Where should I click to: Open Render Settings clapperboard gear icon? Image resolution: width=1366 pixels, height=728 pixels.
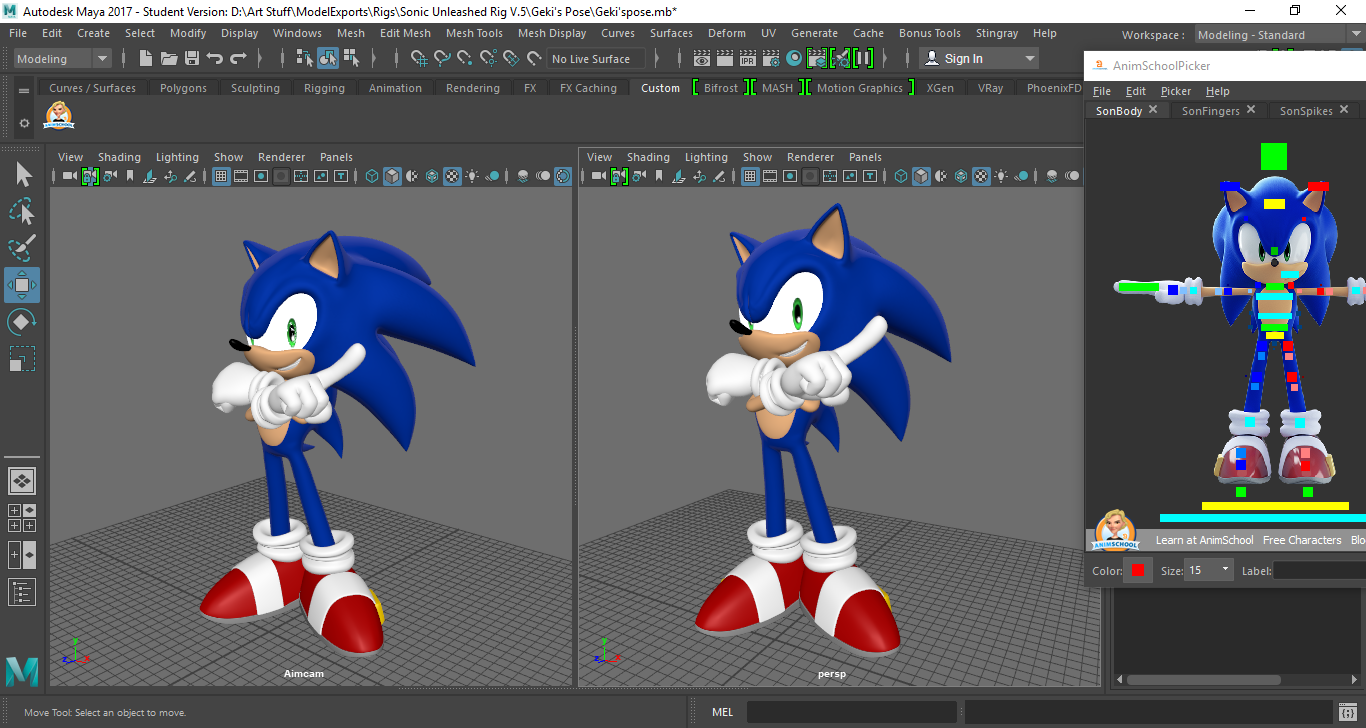pos(771,59)
